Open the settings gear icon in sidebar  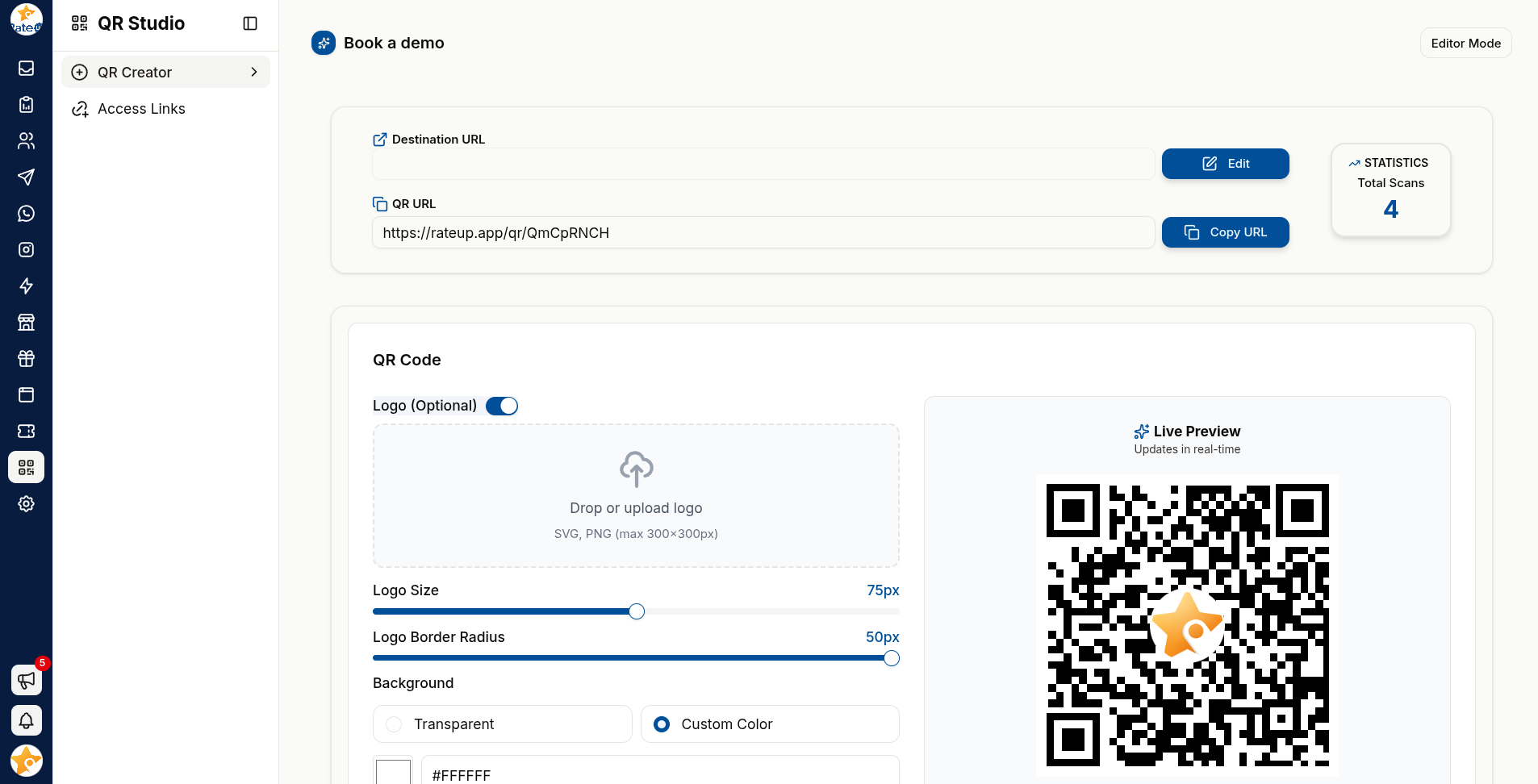click(x=26, y=504)
